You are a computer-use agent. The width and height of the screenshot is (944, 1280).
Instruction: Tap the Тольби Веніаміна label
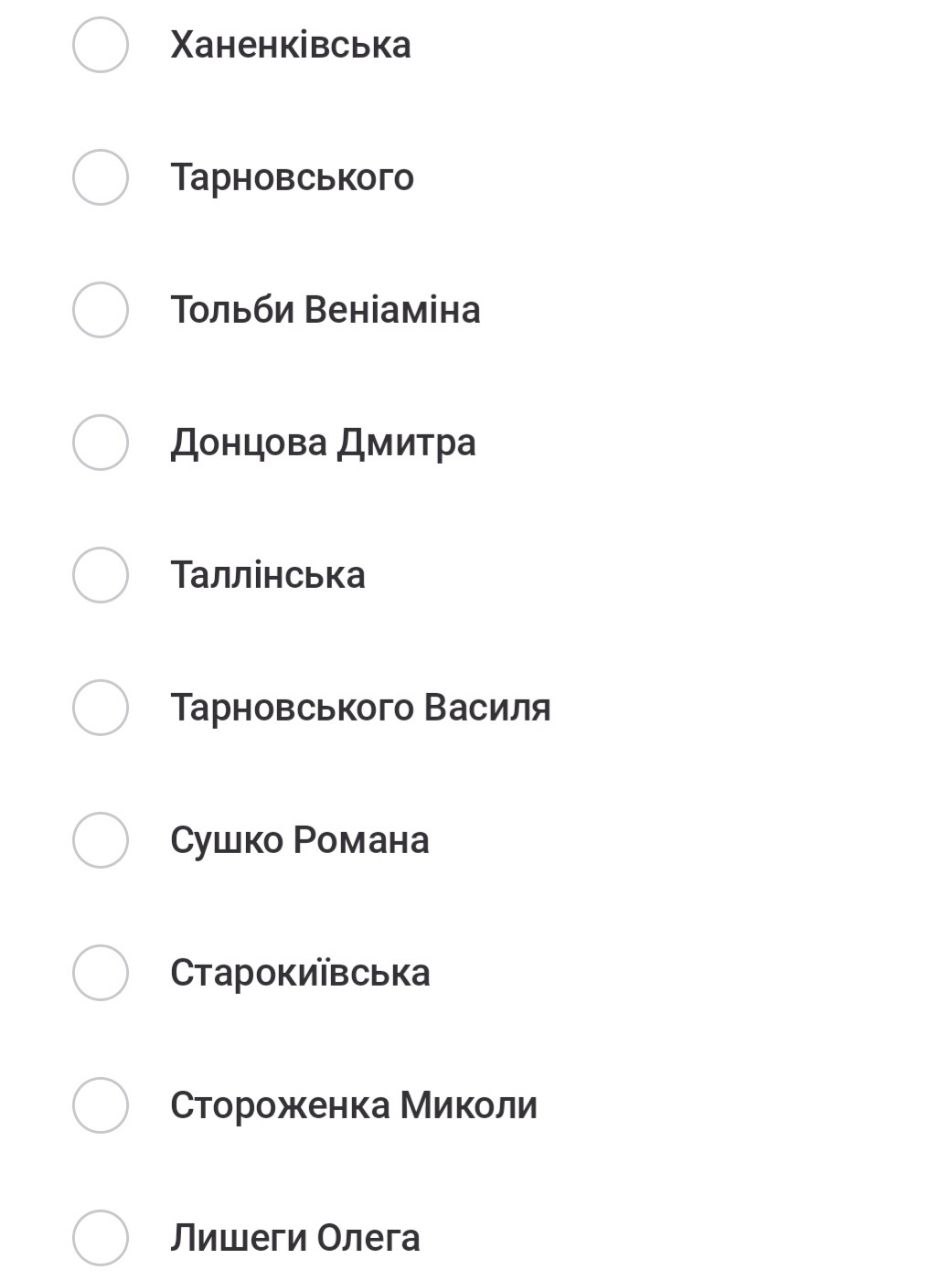pos(325,310)
